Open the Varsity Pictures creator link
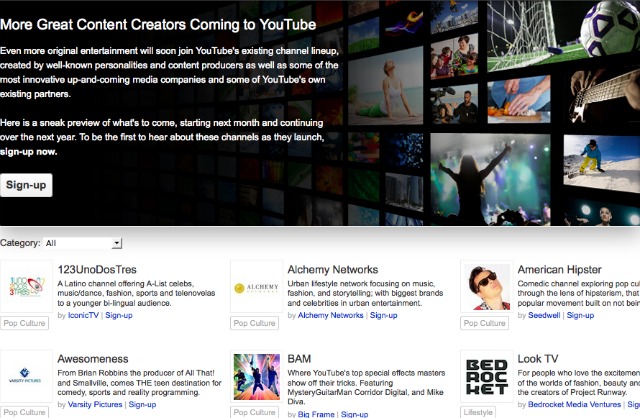 [x=95, y=404]
